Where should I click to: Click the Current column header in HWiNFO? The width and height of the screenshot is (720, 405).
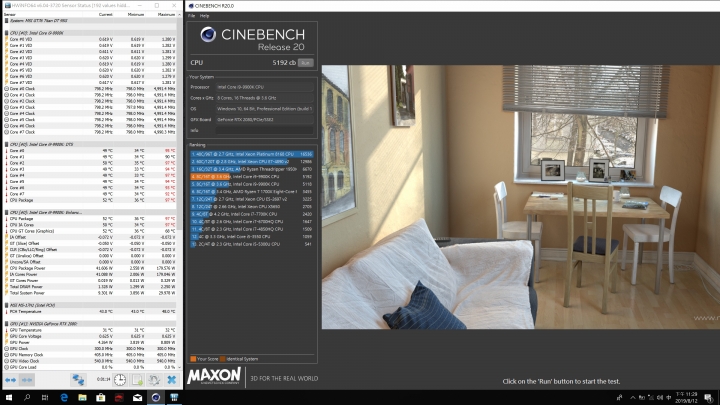106,15
